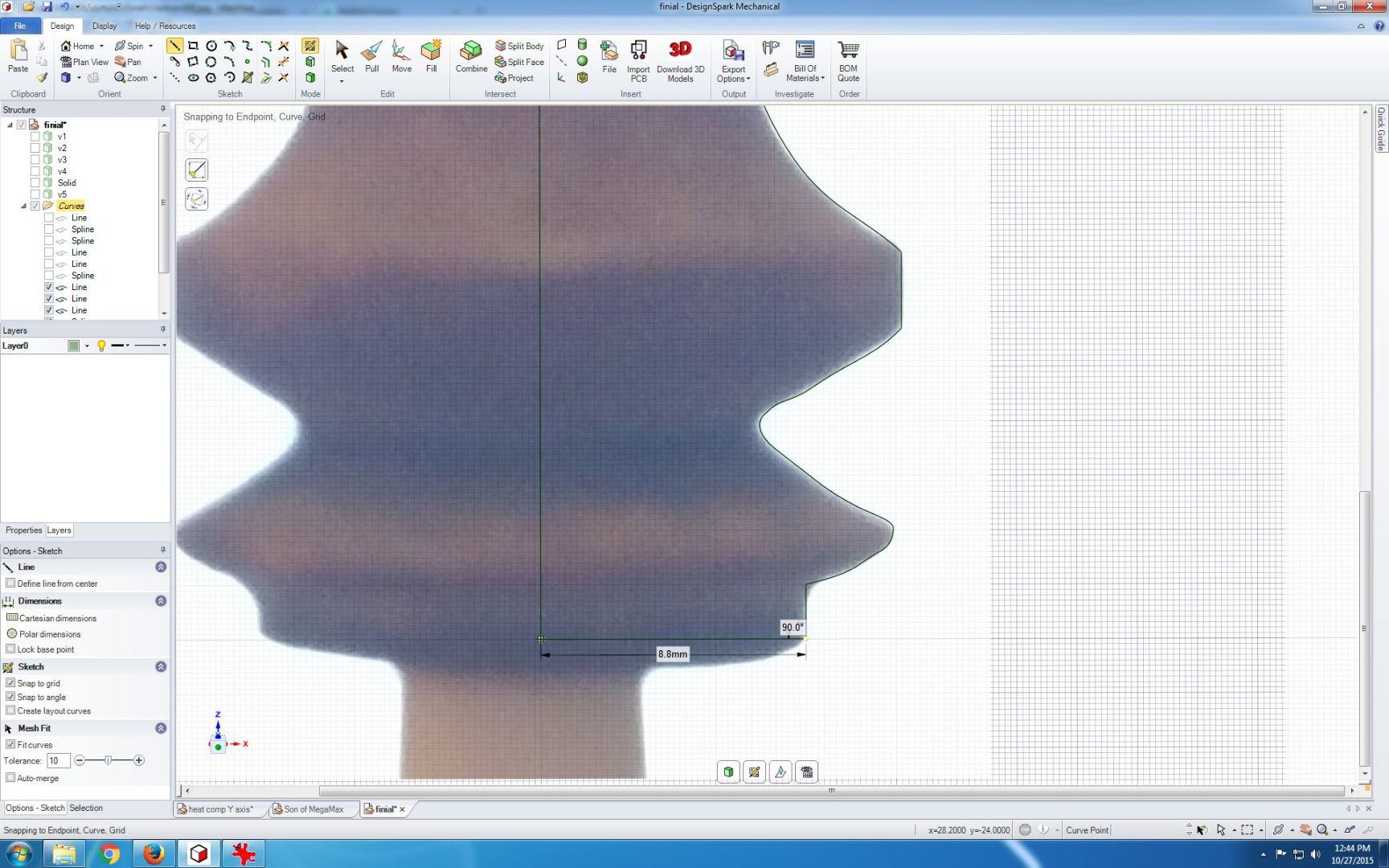
Task: Collapse the Mesh Fit options section
Action: click(x=161, y=728)
